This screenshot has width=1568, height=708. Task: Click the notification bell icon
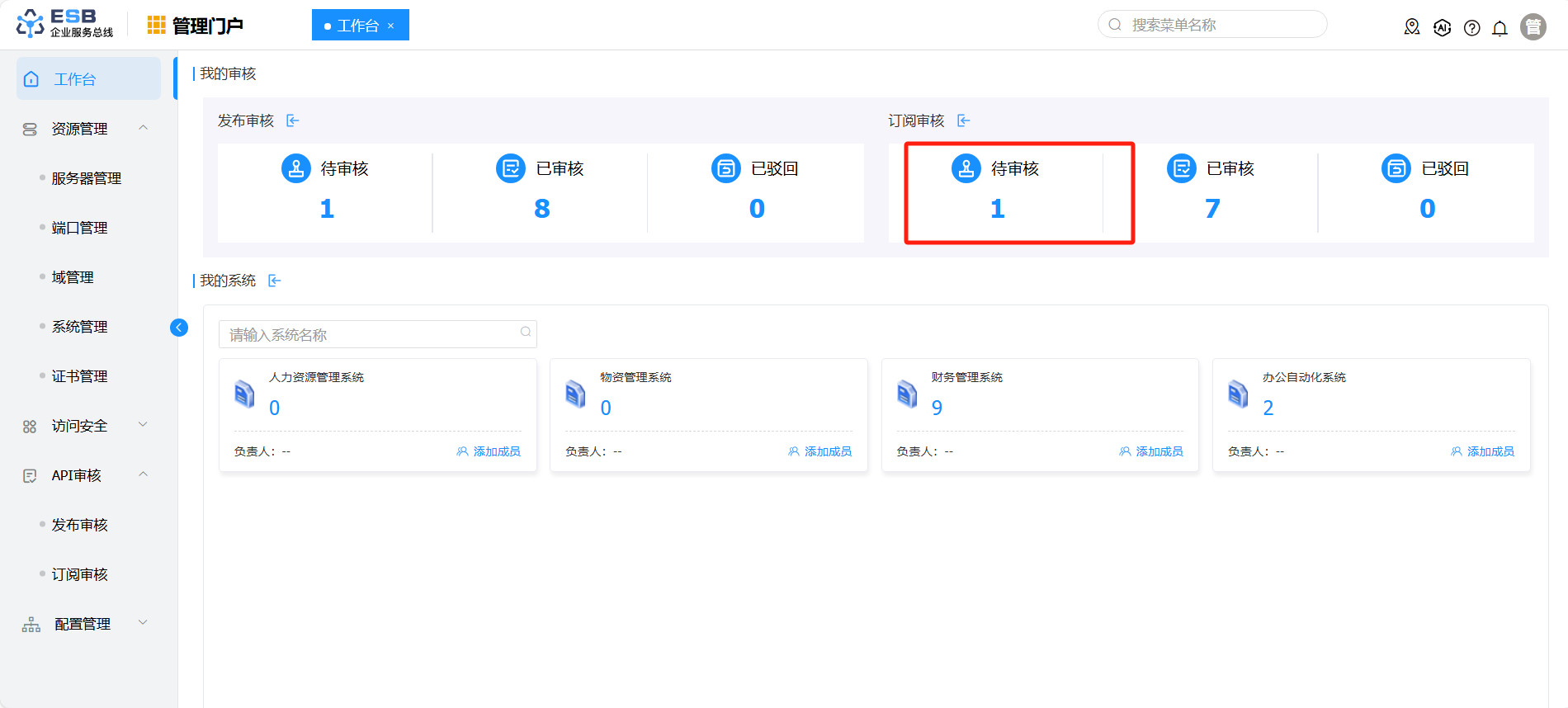[x=1500, y=28]
